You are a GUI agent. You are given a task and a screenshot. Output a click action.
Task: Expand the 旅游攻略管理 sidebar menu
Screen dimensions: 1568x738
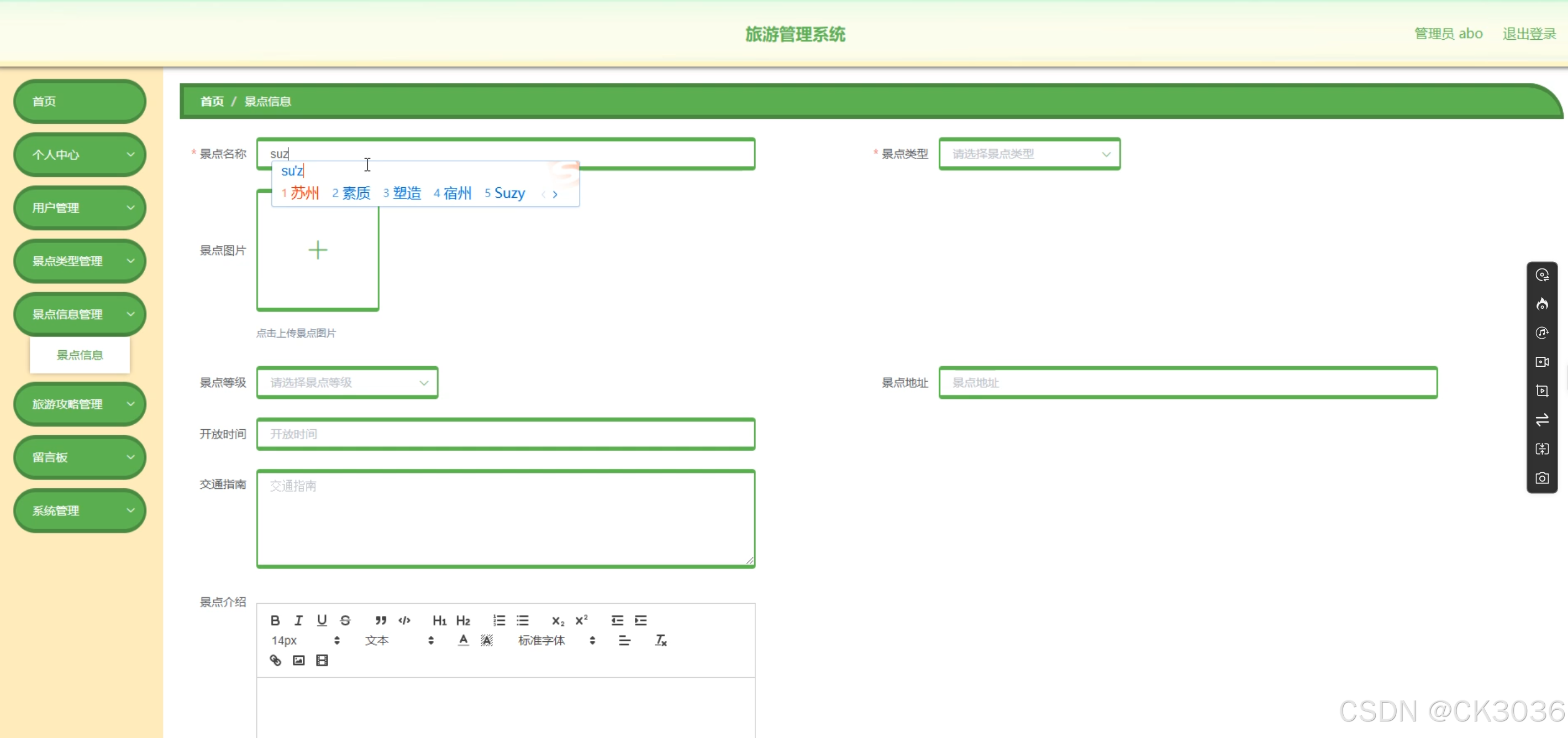(80, 404)
